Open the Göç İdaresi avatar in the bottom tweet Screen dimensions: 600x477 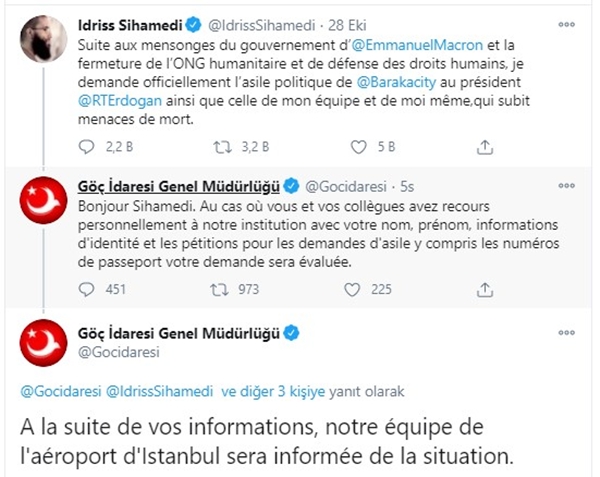(43, 343)
